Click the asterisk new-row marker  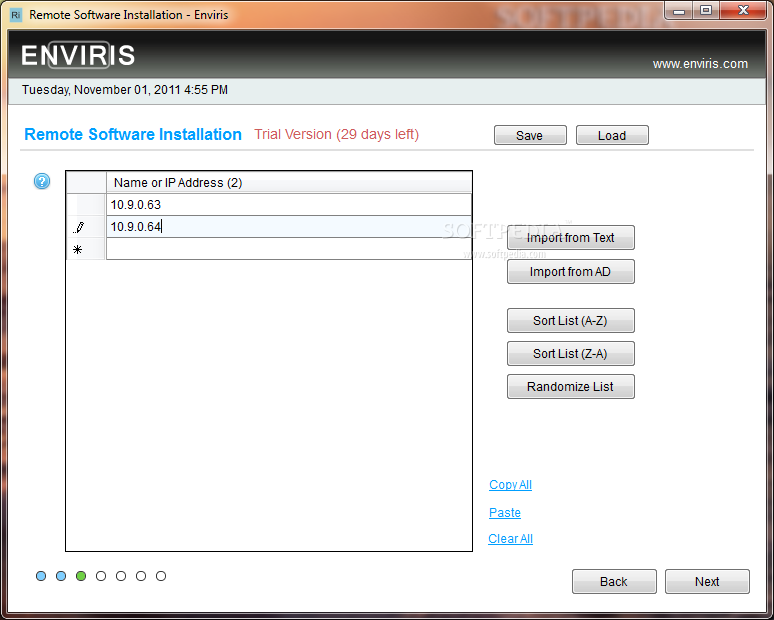pos(77,249)
